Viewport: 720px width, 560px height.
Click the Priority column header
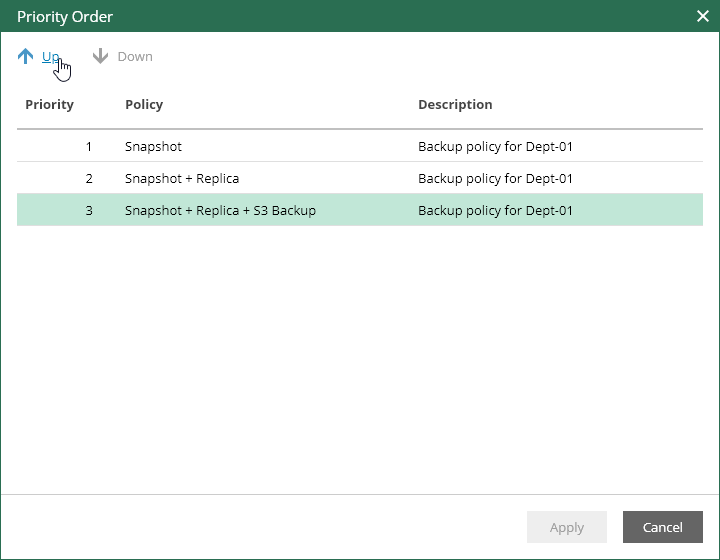(x=50, y=105)
